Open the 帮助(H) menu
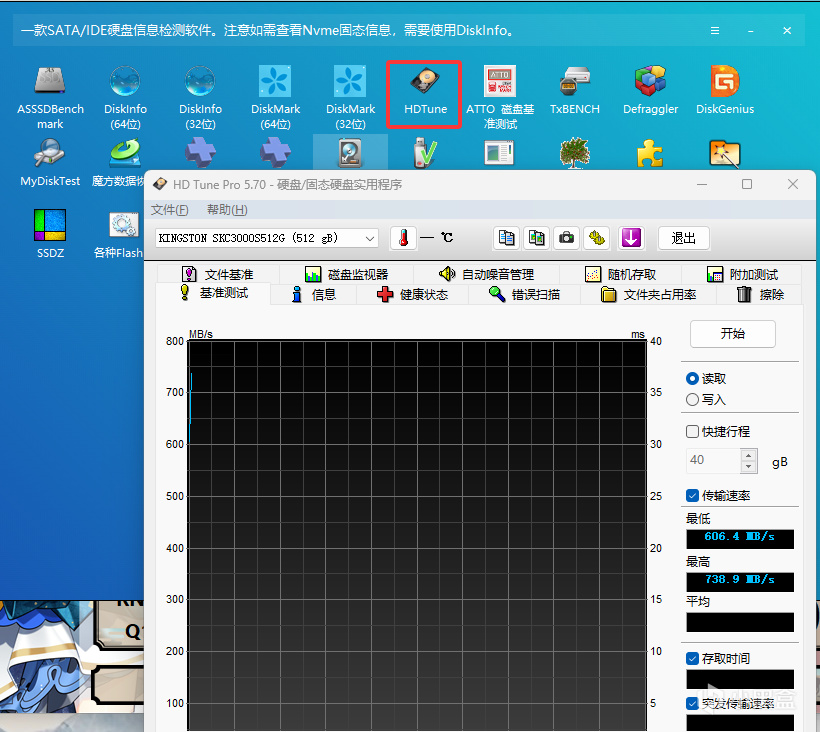 coord(227,210)
